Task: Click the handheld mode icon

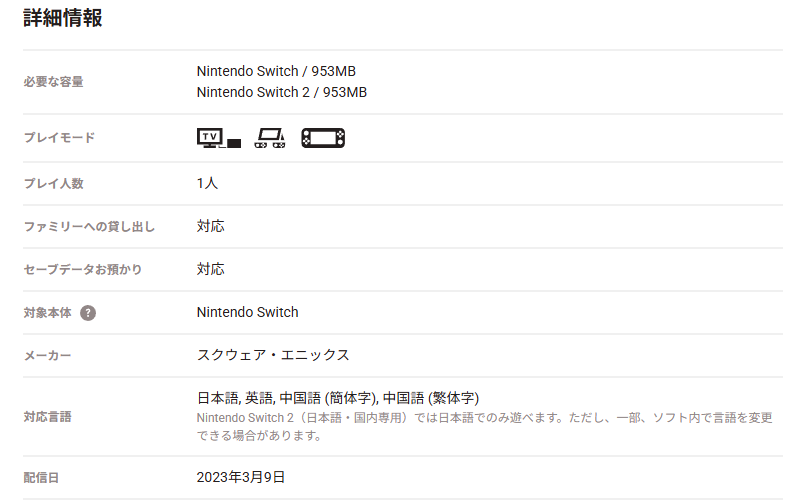Action: (323, 138)
